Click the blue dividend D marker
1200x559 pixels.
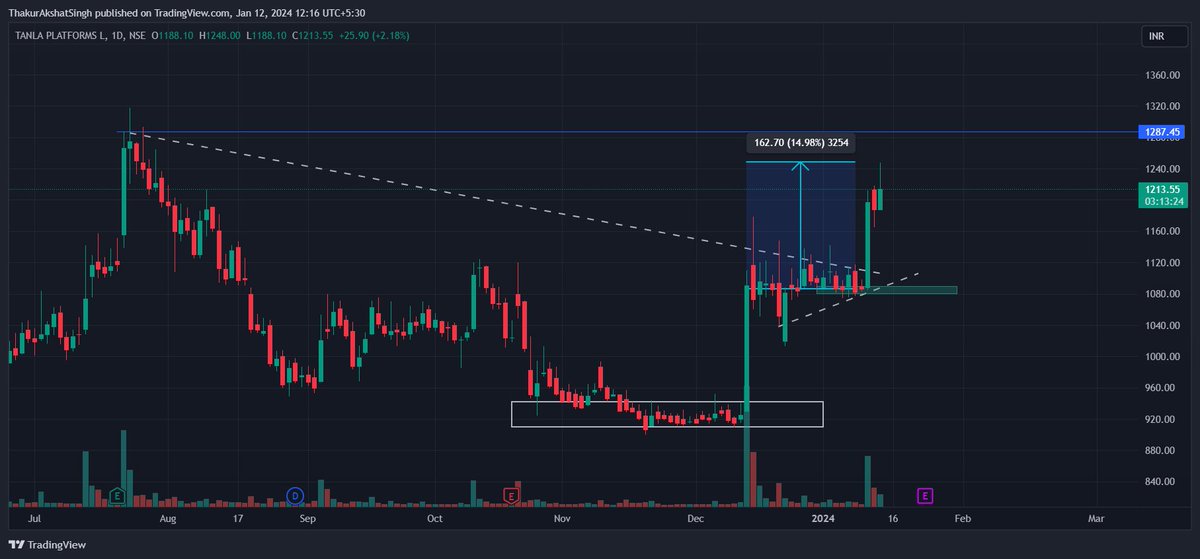[295, 495]
